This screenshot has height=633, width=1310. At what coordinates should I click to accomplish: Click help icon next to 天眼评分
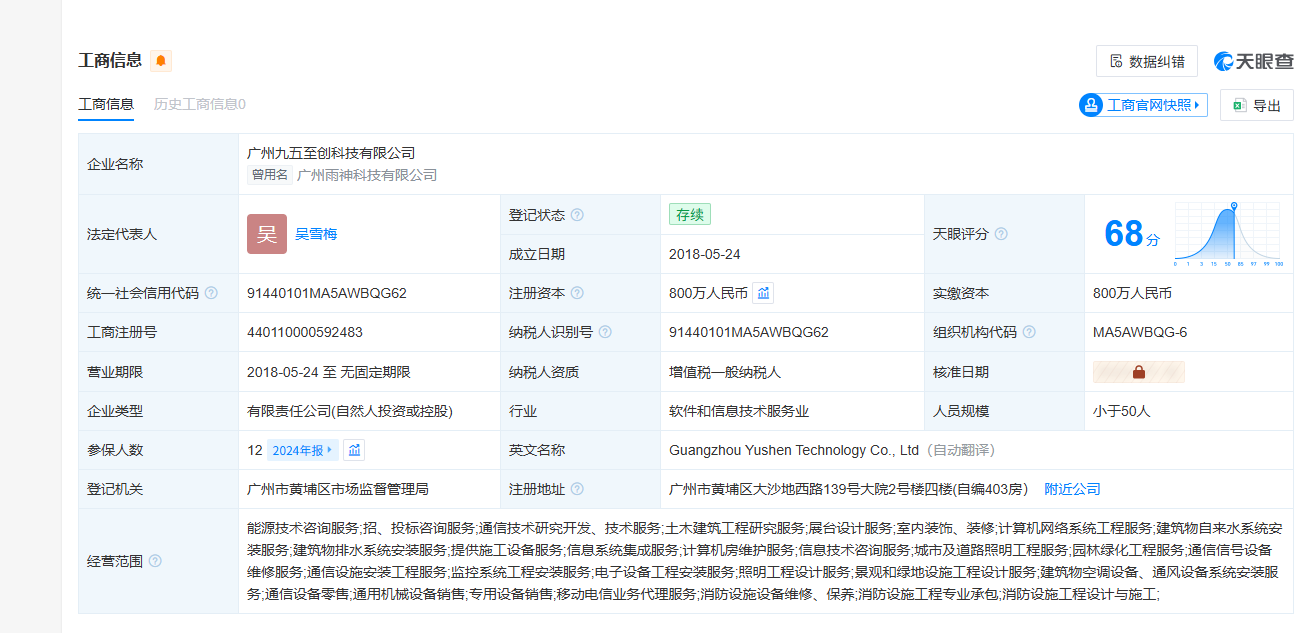(1001, 234)
